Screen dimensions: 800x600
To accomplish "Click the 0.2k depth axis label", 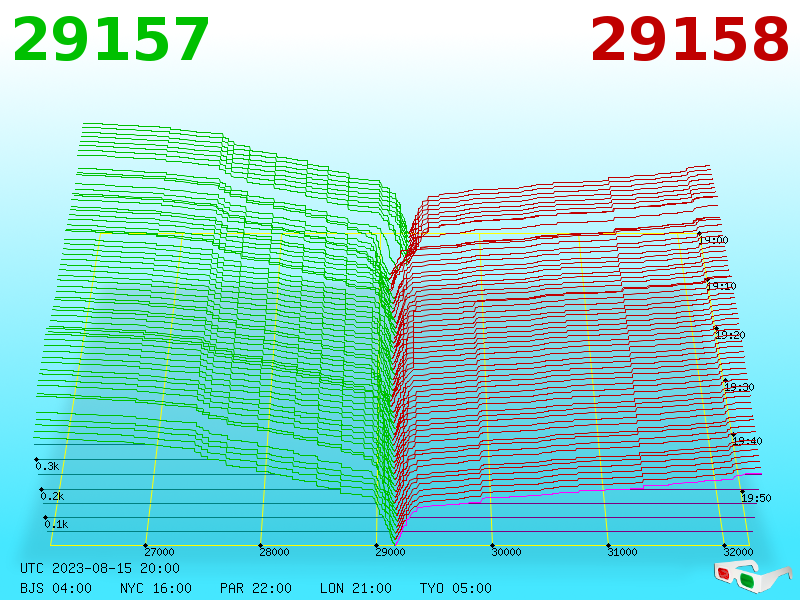I will point(52,496).
